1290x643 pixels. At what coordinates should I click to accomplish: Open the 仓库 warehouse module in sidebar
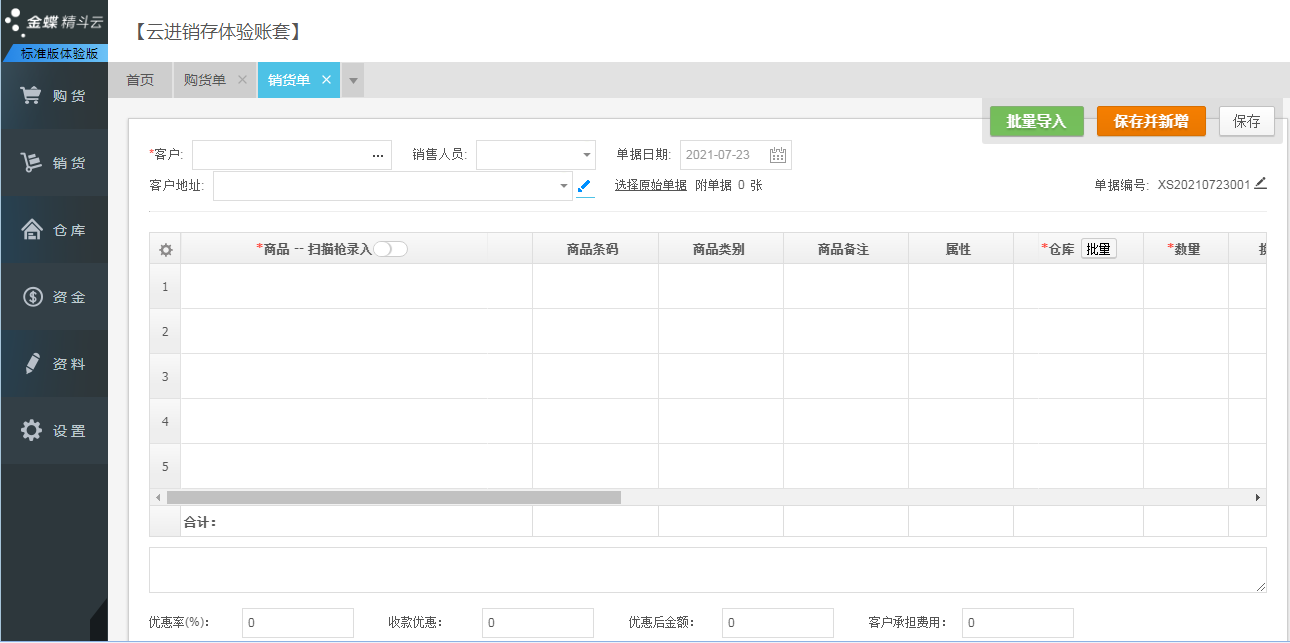(54, 230)
